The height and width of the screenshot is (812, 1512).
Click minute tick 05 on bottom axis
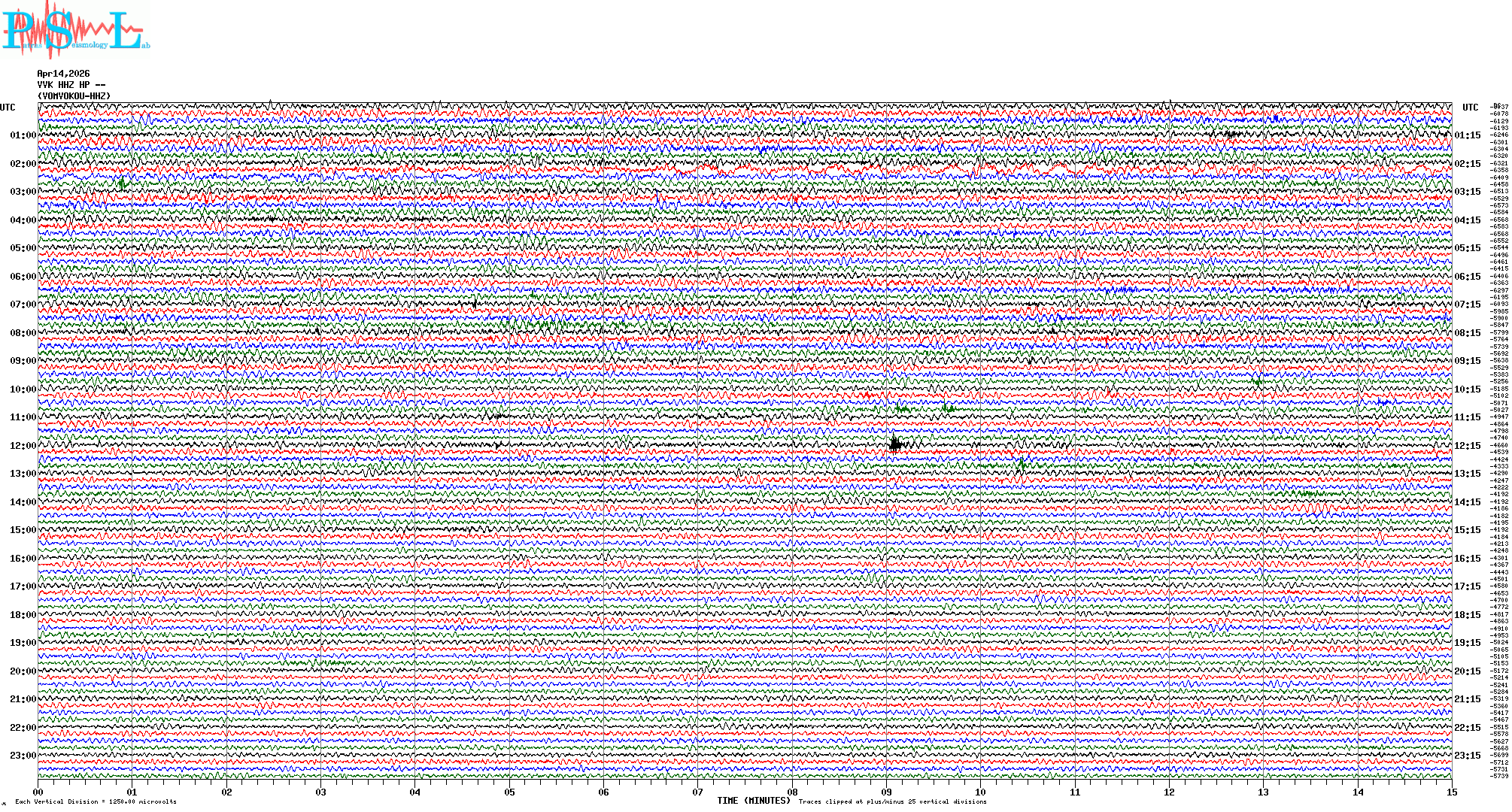click(x=509, y=792)
